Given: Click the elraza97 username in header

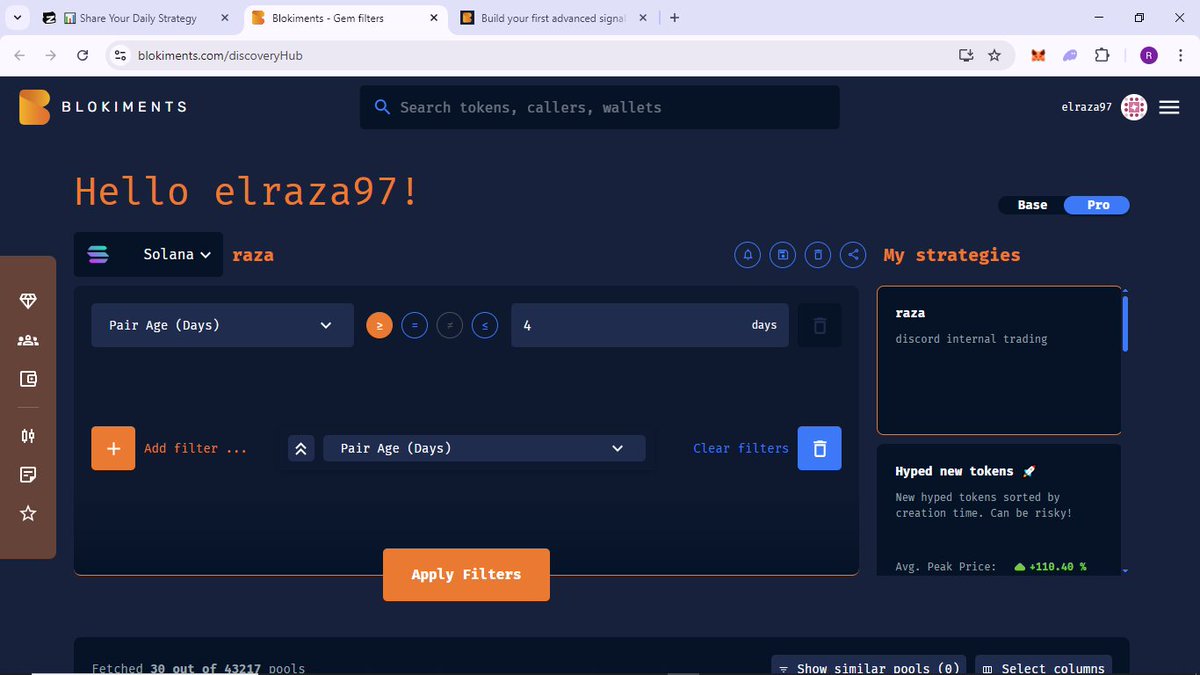Looking at the screenshot, I should (1087, 107).
